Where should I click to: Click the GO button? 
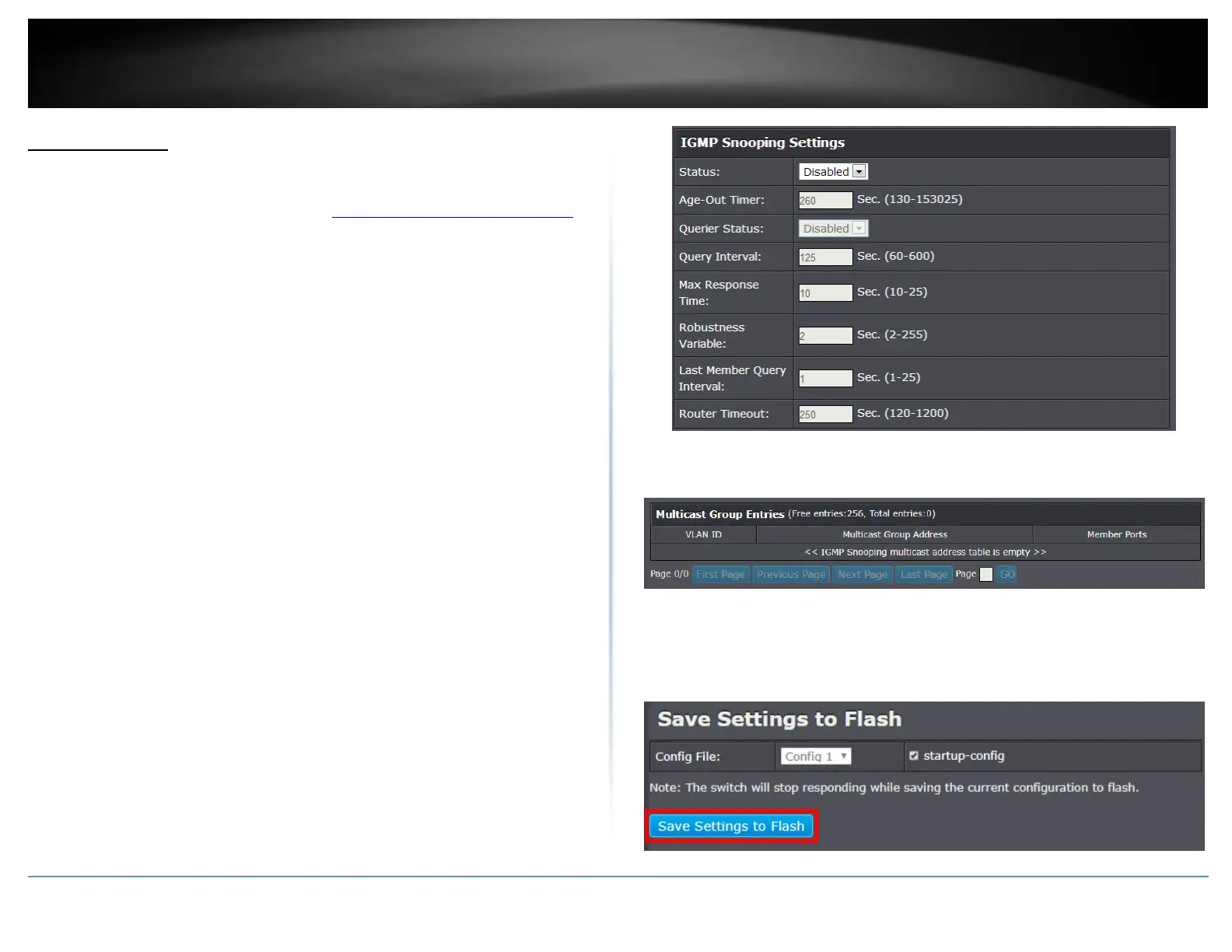coord(1007,575)
